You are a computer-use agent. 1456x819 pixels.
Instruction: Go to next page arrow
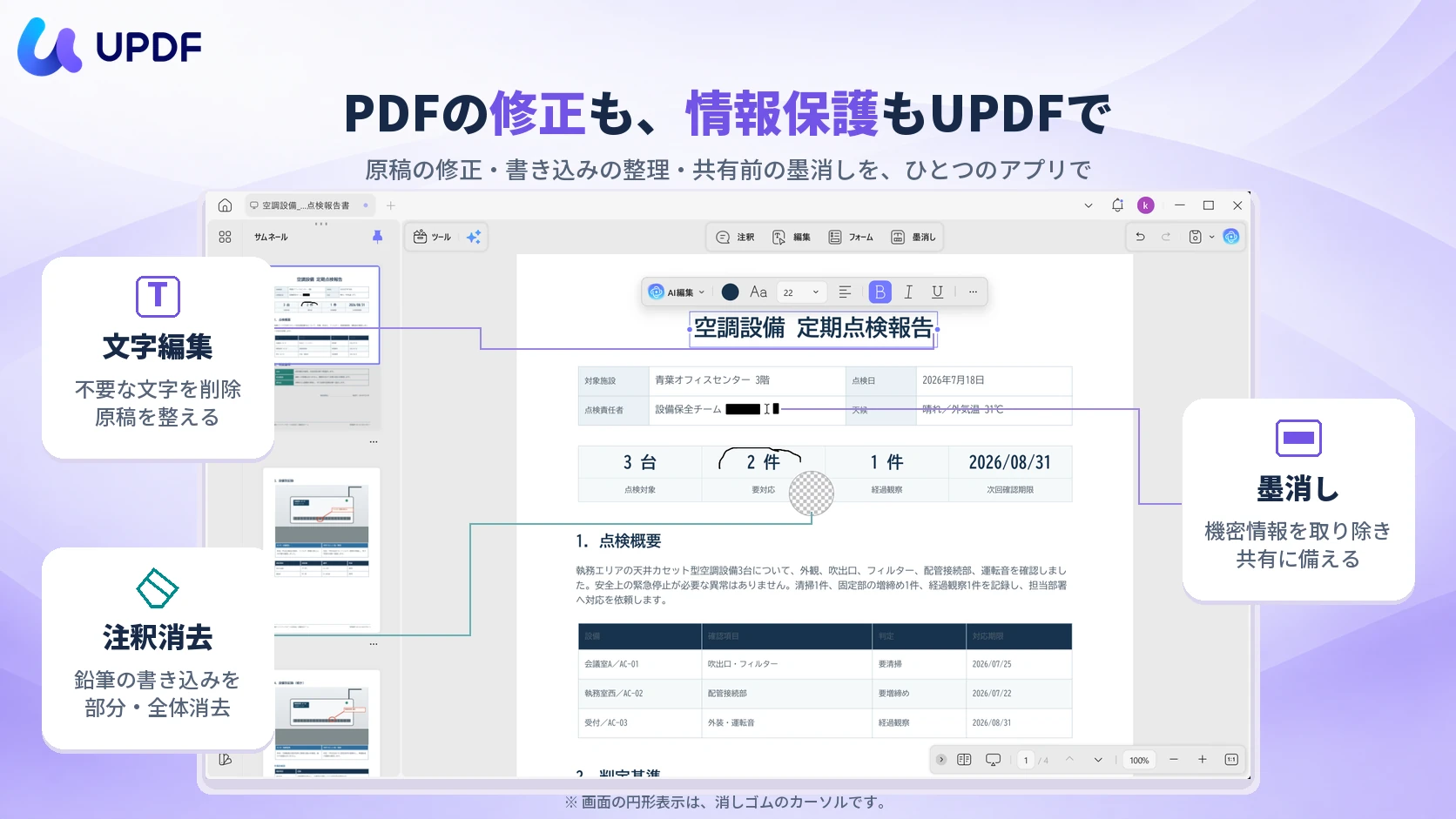click(1098, 760)
